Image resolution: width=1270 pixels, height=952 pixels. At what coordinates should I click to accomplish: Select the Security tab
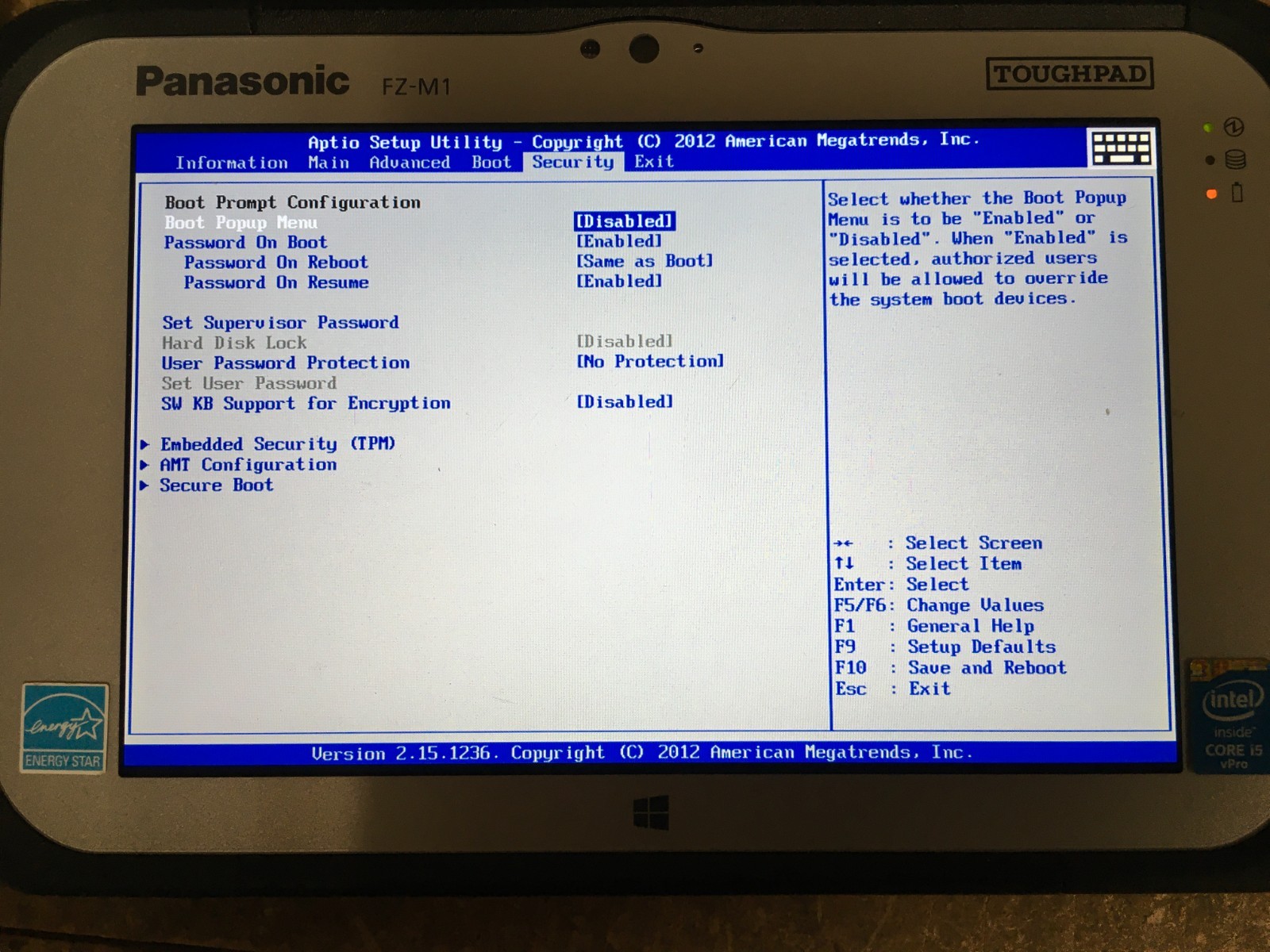tap(573, 162)
